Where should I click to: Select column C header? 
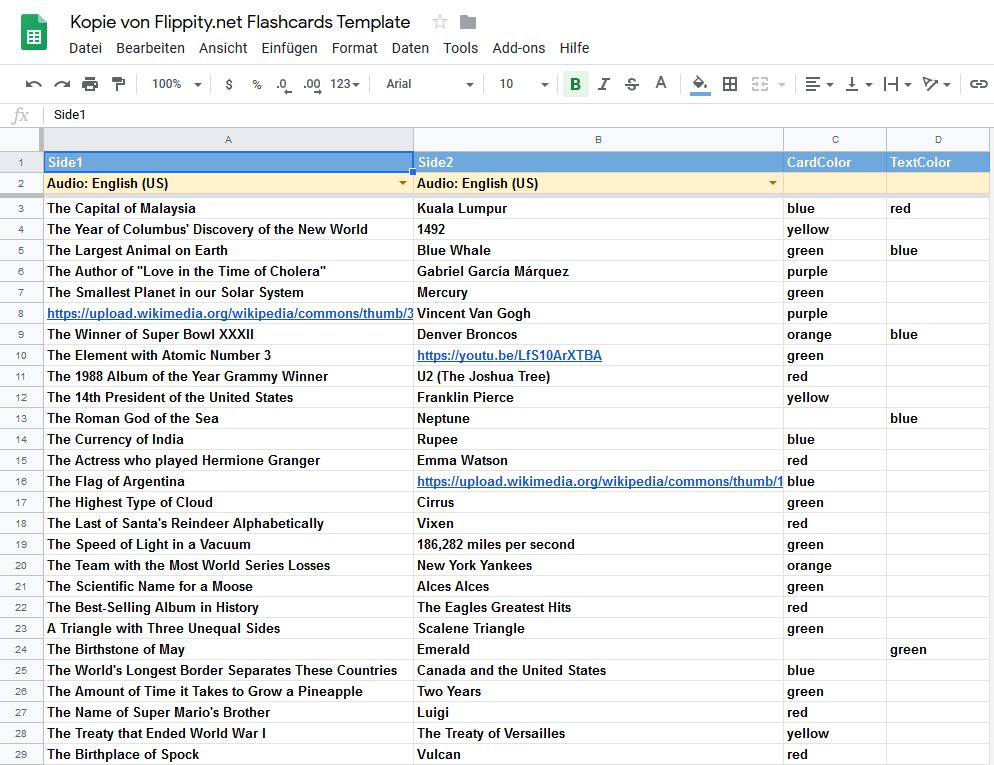coord(835,139)
